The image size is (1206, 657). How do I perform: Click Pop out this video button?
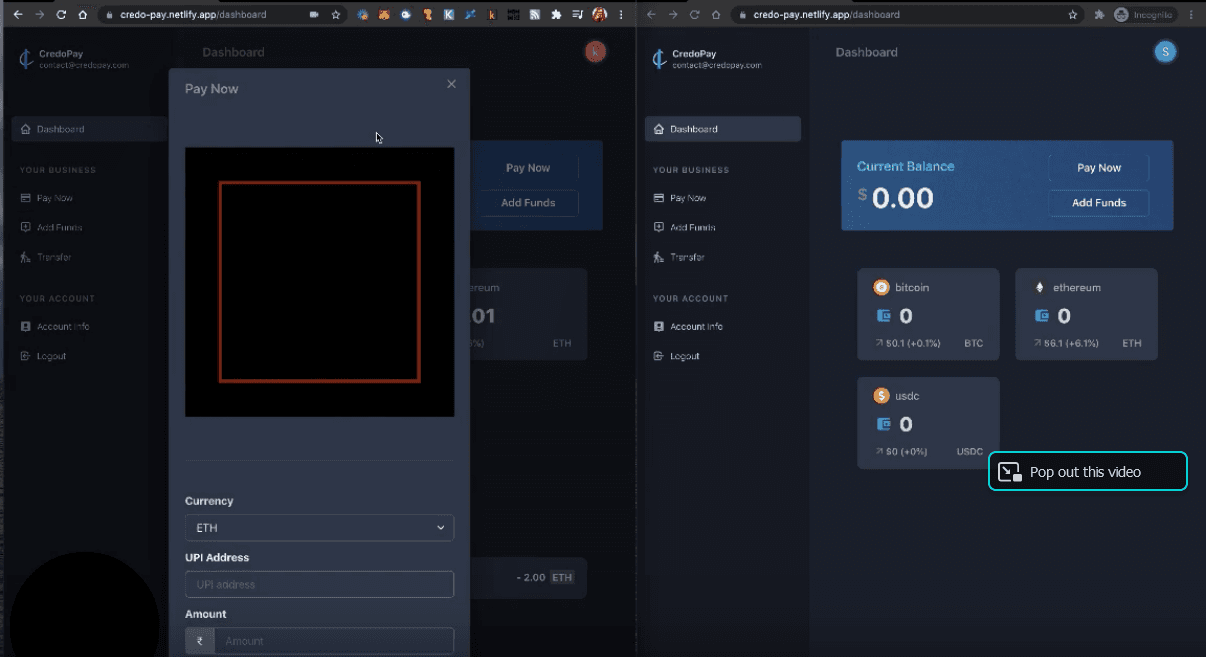coord(1088,472)
